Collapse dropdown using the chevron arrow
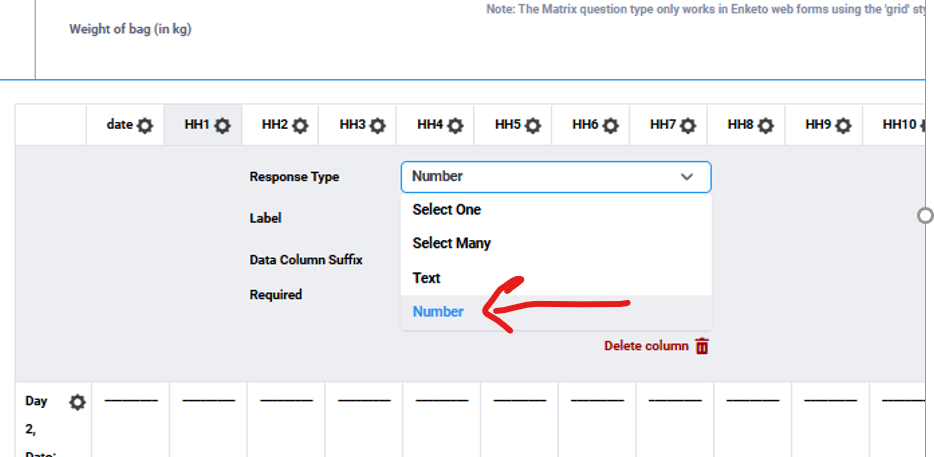Screen dimensions: 934x457 pyautogui.click(x=687, y=177)
